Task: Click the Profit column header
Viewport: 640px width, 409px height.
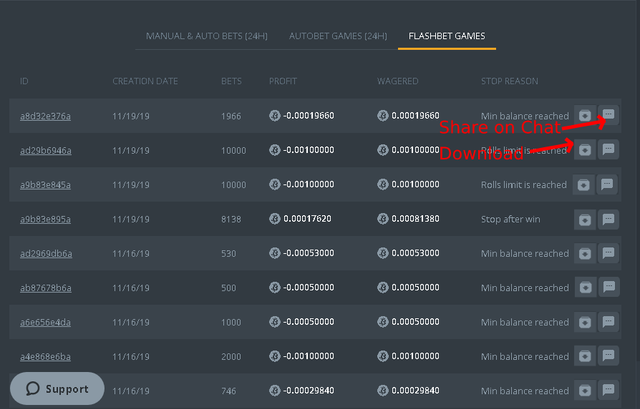Action: pos(282,81)
